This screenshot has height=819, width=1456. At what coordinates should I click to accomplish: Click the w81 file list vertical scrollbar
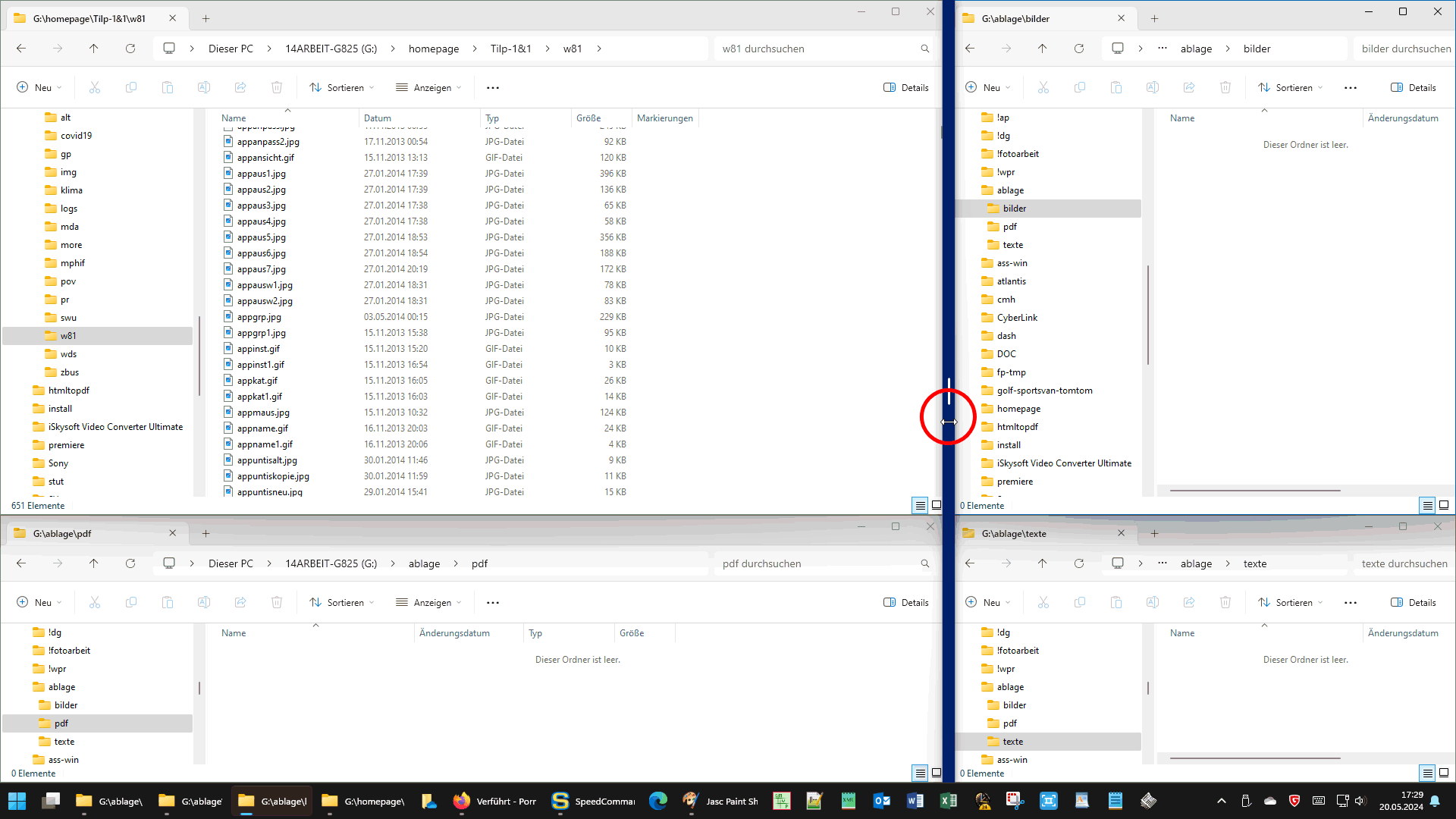[x=942, y=133]
